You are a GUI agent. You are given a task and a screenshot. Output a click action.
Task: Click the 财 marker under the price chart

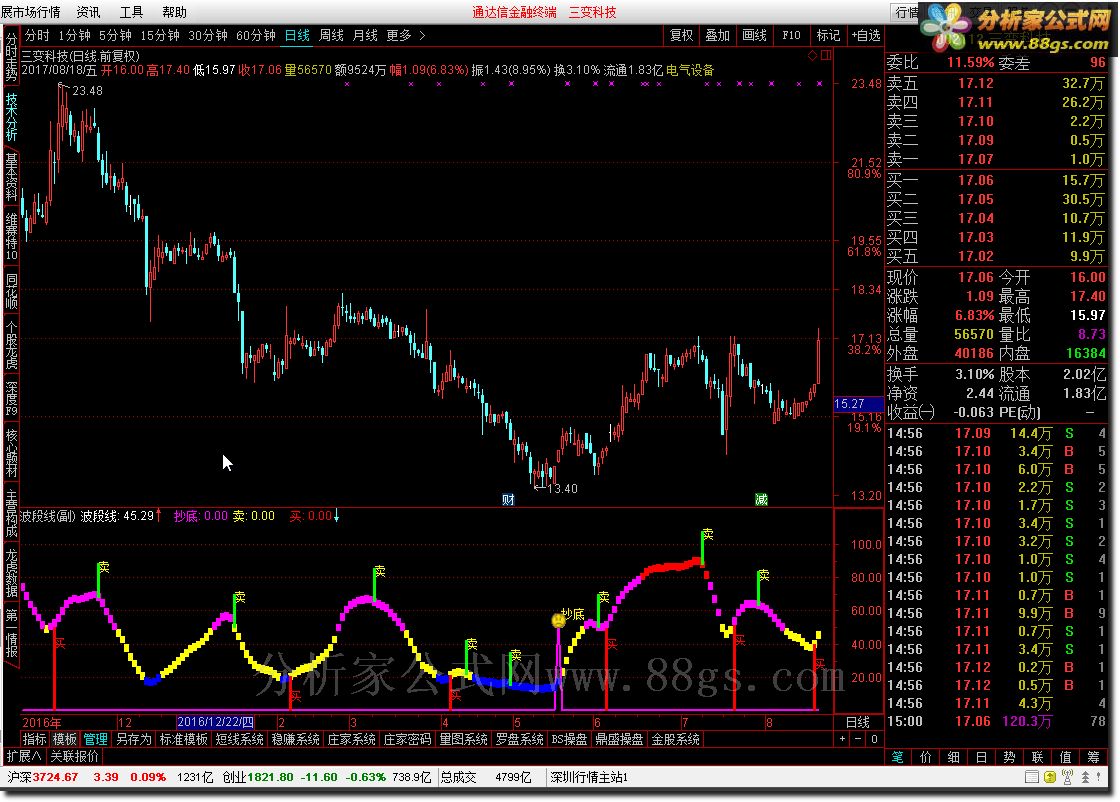tap(508, 499)
